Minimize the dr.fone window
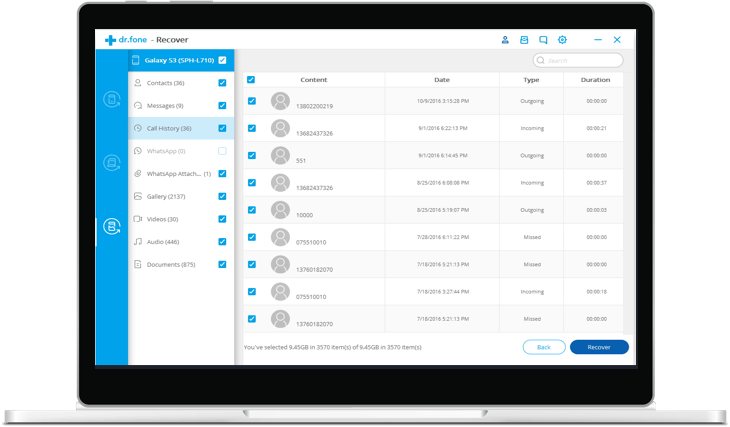This screenshot has height=427, width=730. click(x=598, y=40)
